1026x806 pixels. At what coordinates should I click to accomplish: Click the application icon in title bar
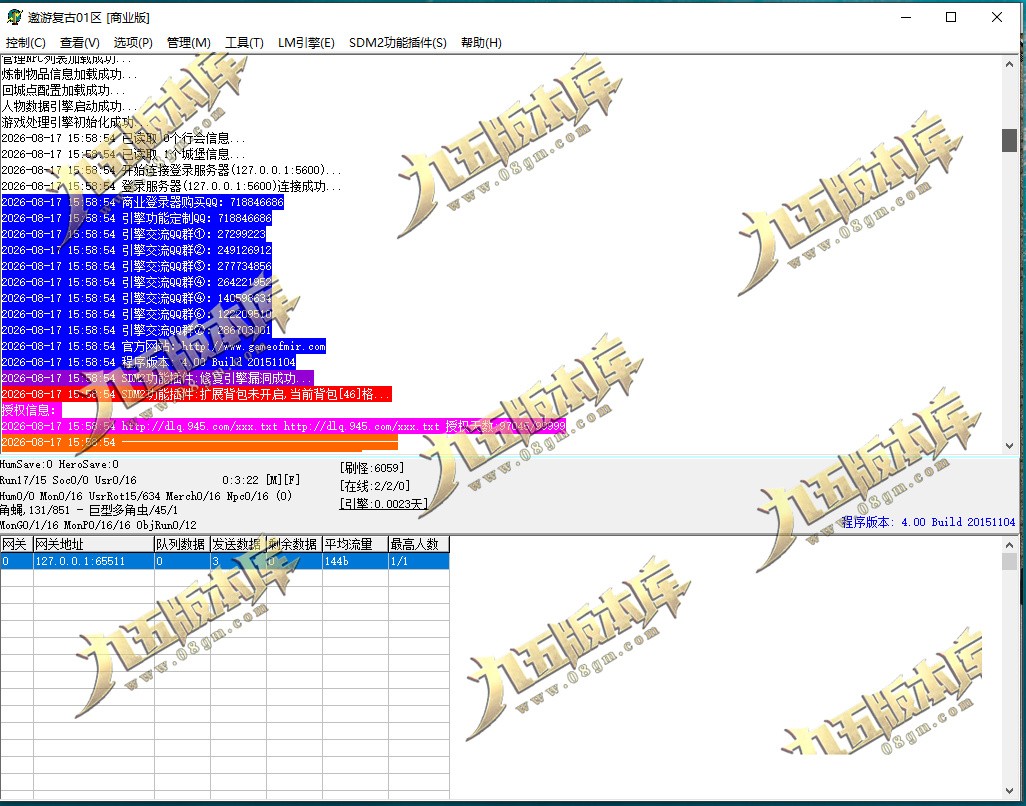[x=14, y=17]
